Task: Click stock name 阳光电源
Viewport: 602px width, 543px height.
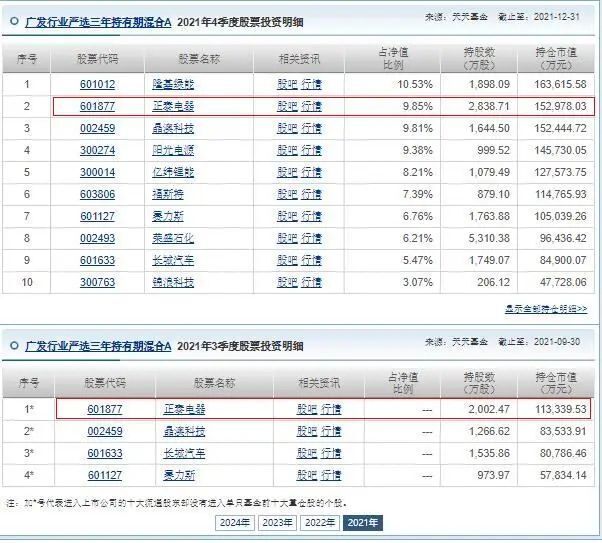Action: click(x=173, y=150)
